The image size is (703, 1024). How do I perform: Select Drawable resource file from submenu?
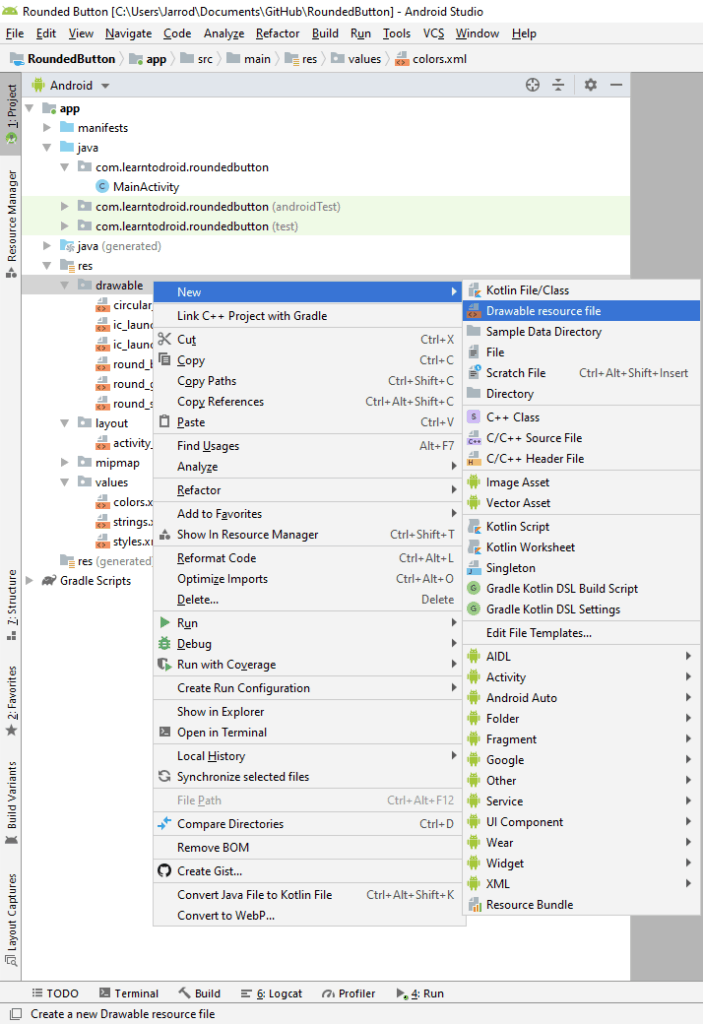click(543, 311)
